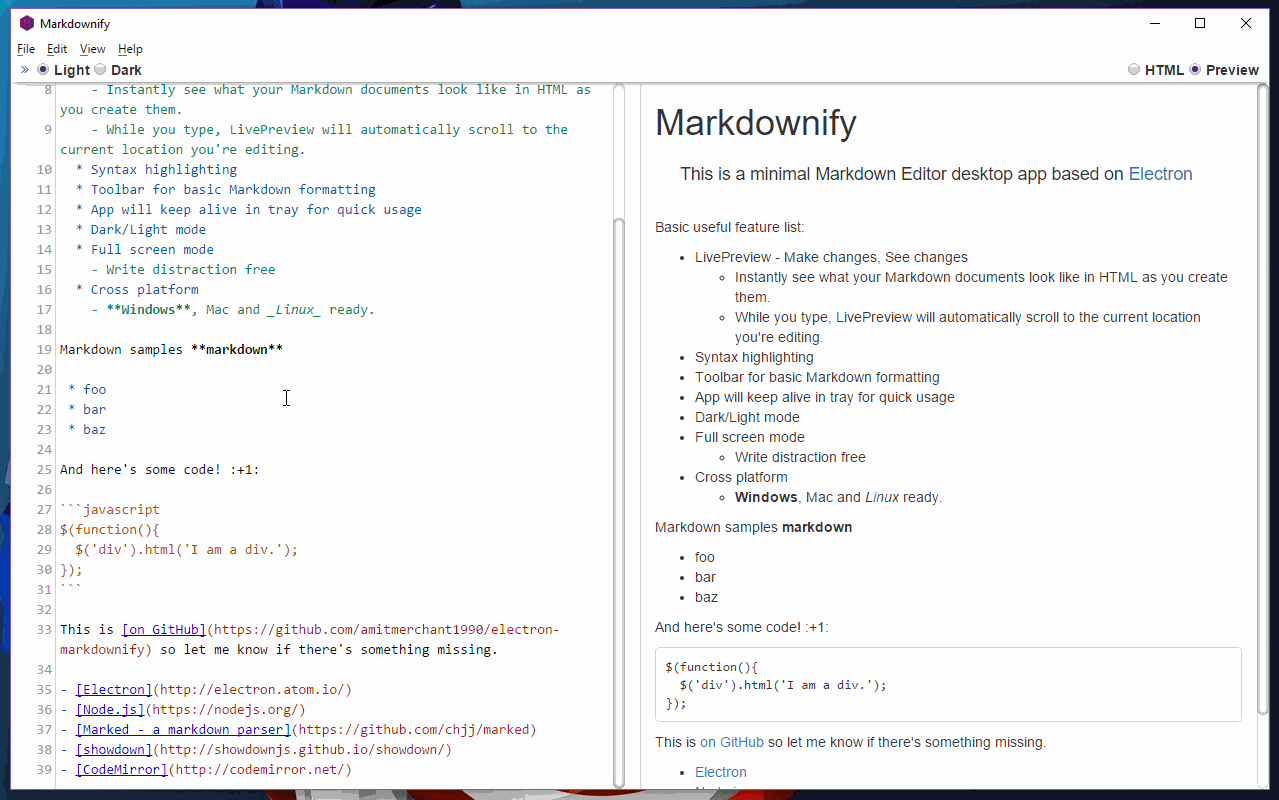Select the Light theme radio button
1279x800 pixels.
click(43, 70)
